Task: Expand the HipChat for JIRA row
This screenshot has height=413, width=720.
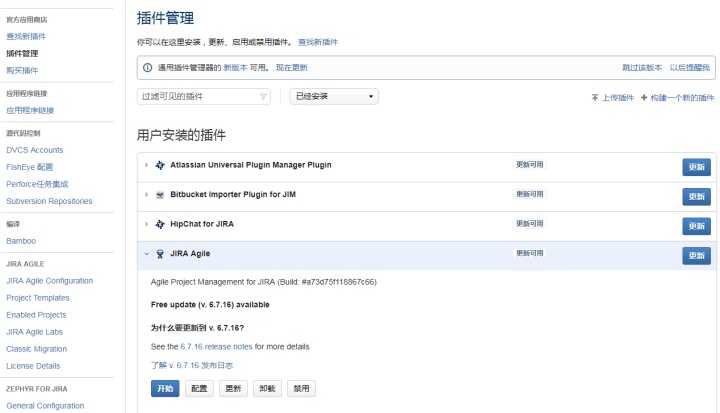Action: (x=146, y=224)
